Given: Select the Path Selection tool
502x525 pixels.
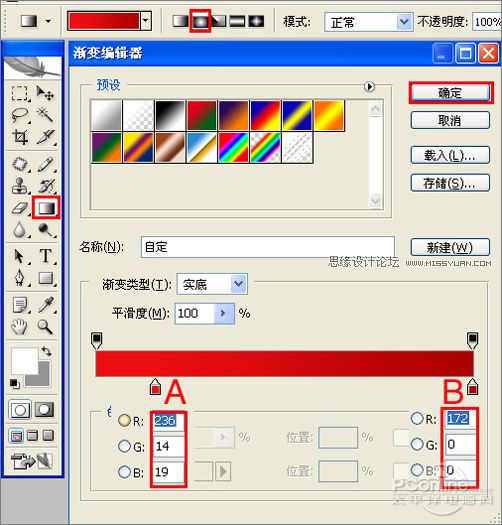Looking at the screenshot, I should tap(19, 256).
